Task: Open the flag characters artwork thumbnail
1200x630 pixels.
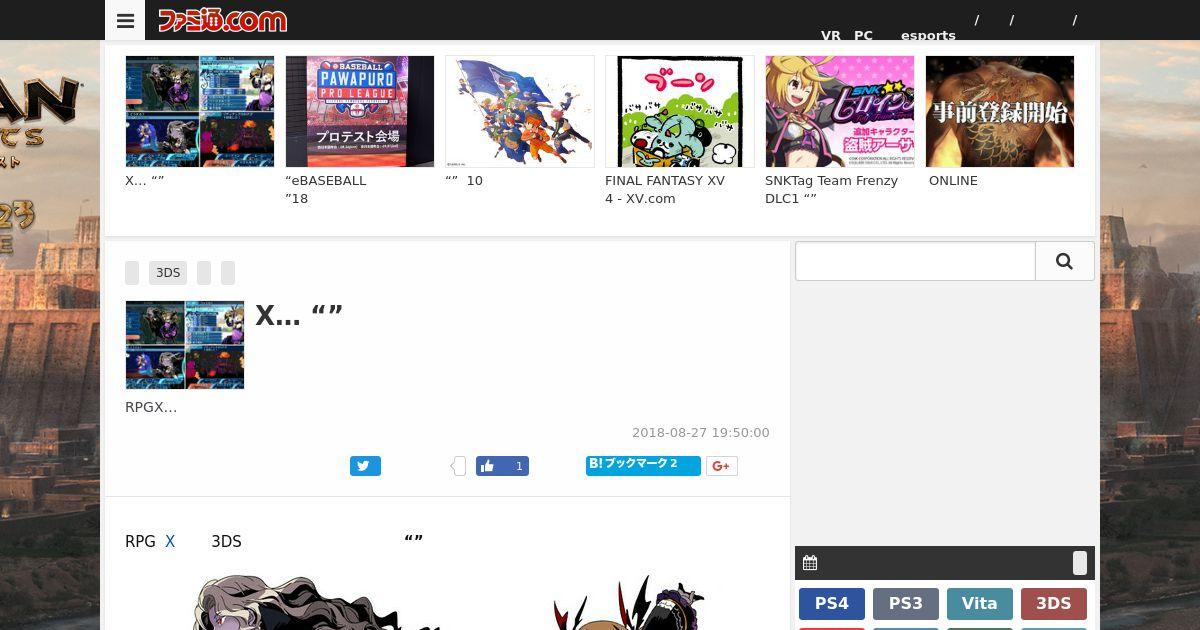Action: click(x=520, y=111)
